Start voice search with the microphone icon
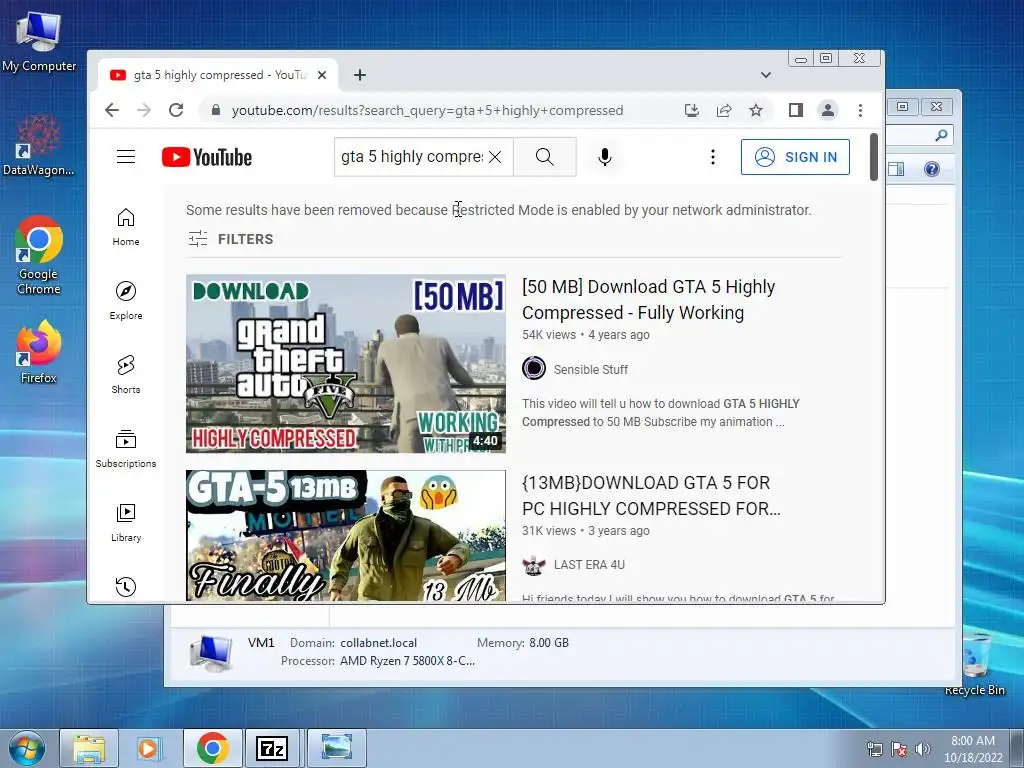 [605, 157]
